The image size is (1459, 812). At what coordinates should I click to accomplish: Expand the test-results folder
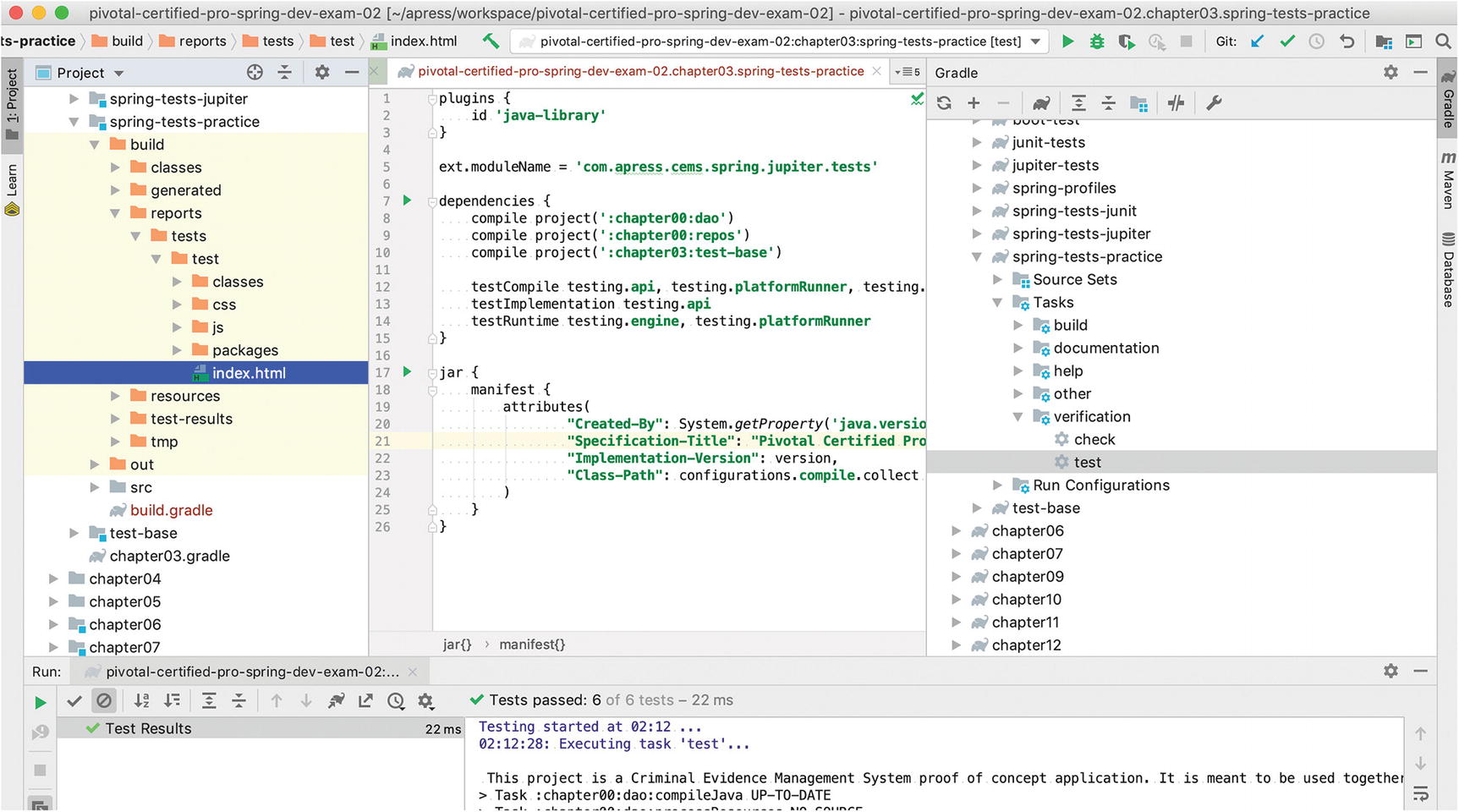pyautogui.click(x=115, y=419)
